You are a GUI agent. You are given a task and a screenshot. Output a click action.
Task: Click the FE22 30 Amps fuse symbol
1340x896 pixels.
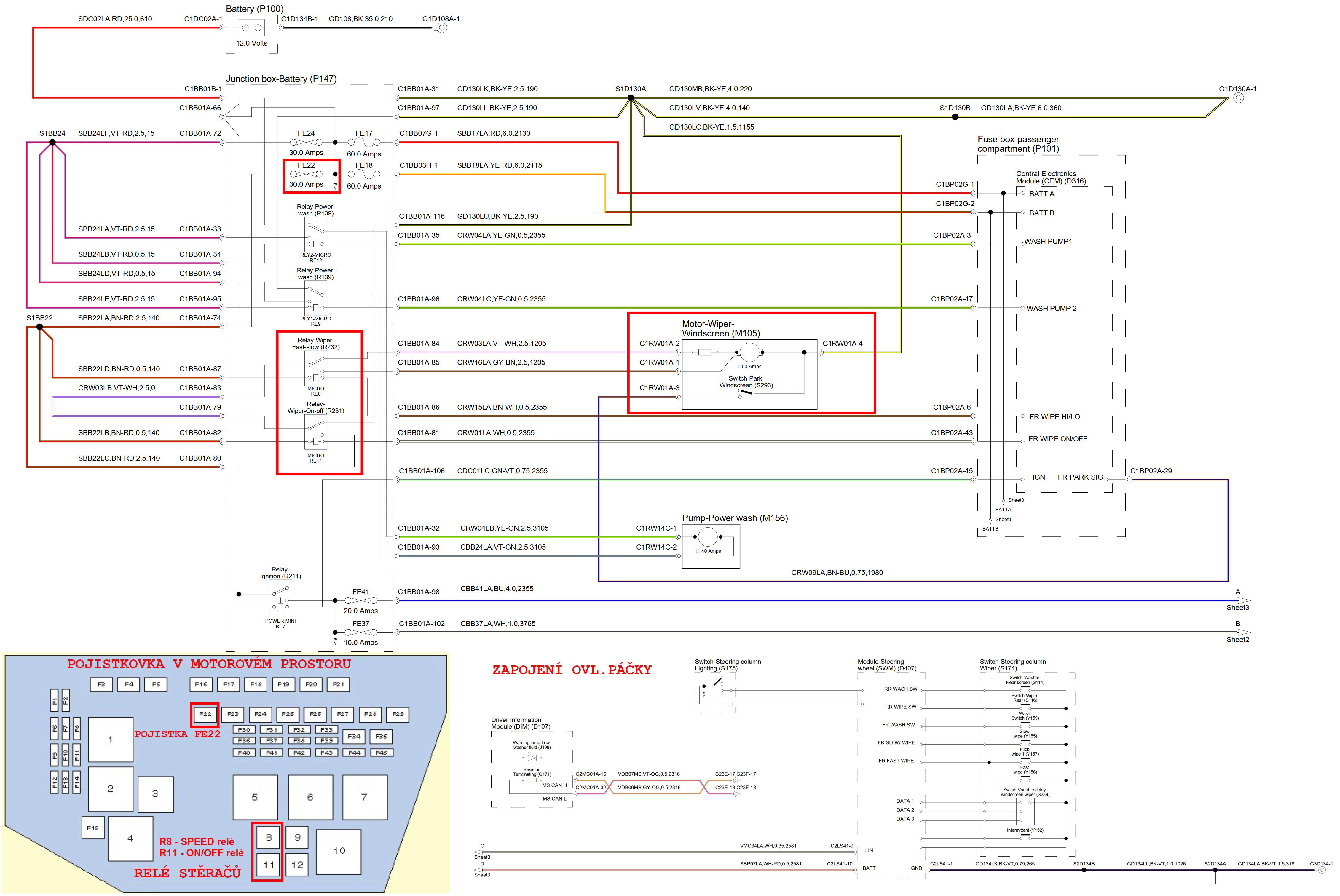(306, 174)
